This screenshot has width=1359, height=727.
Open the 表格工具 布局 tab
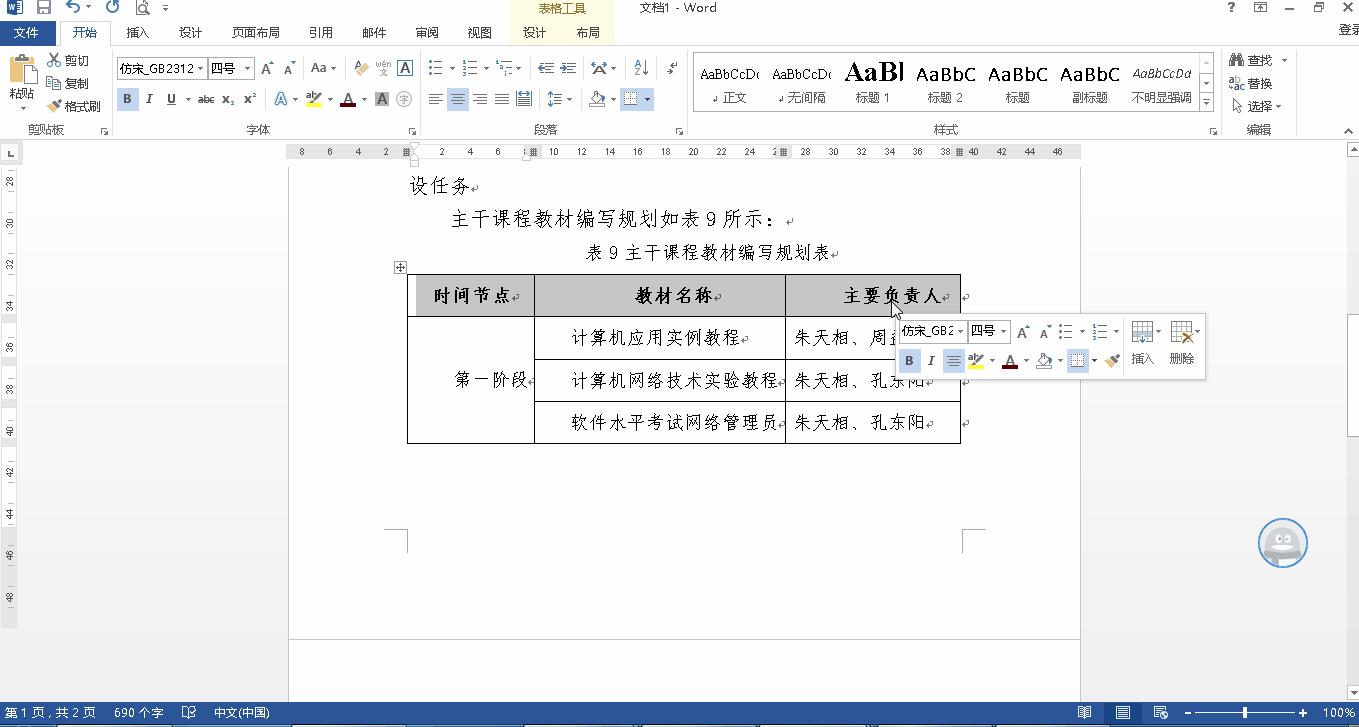(x=588, y=32)
